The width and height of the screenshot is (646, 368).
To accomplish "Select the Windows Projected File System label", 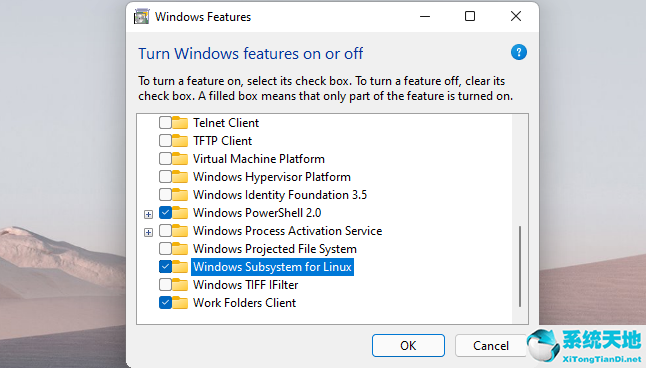I will tap(275, 249).
